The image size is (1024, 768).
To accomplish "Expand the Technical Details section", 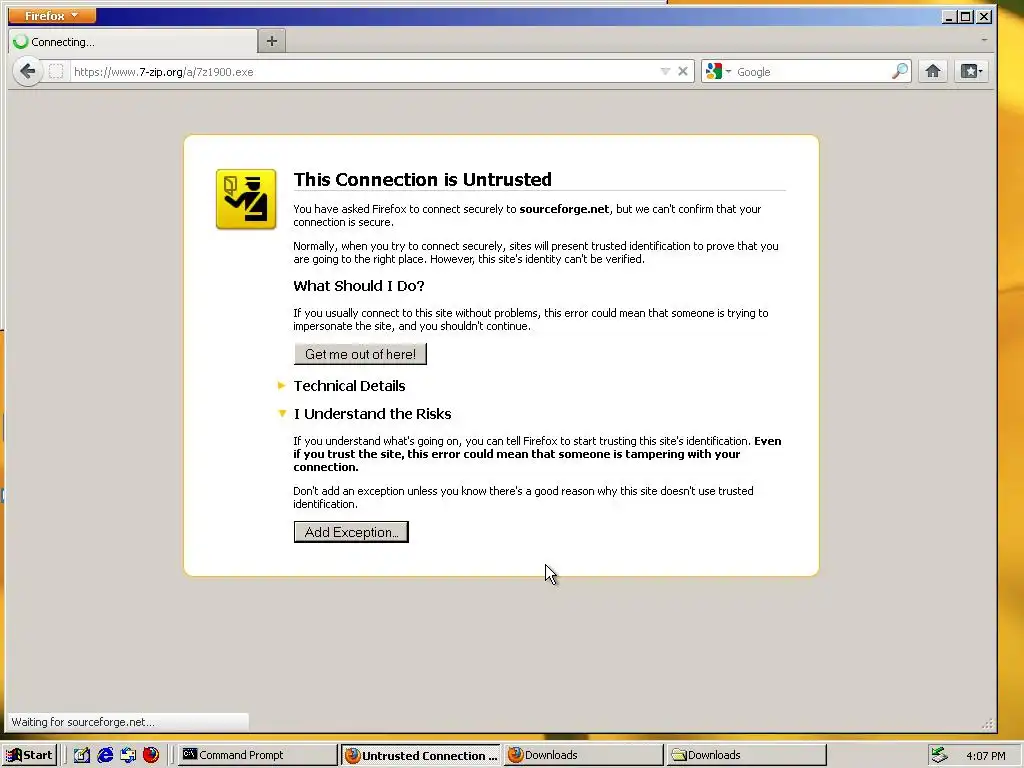I will click(349, 386).
